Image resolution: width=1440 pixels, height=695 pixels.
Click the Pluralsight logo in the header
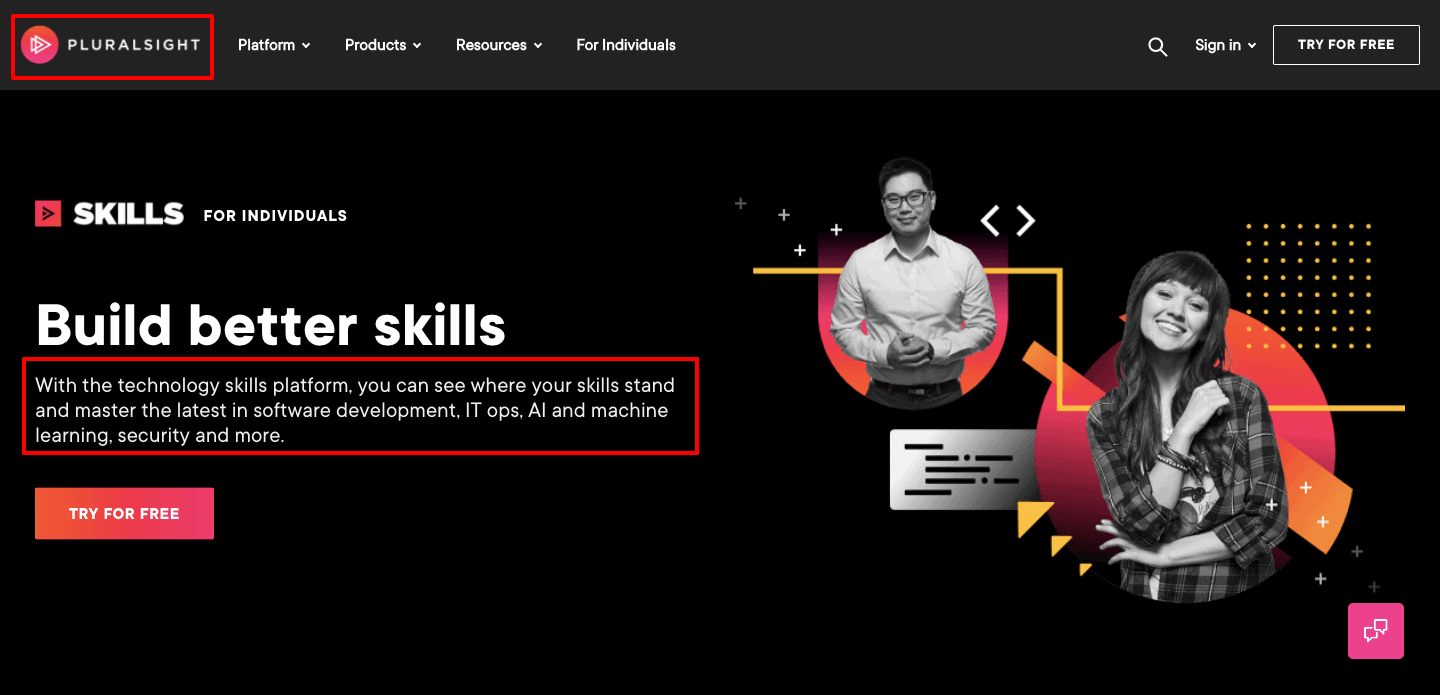111,45
